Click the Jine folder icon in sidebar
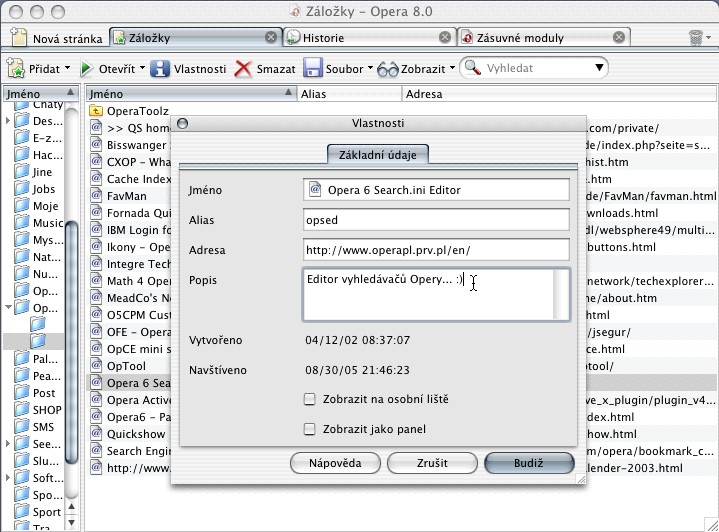The image size is (719, 532). pos(21,172)
